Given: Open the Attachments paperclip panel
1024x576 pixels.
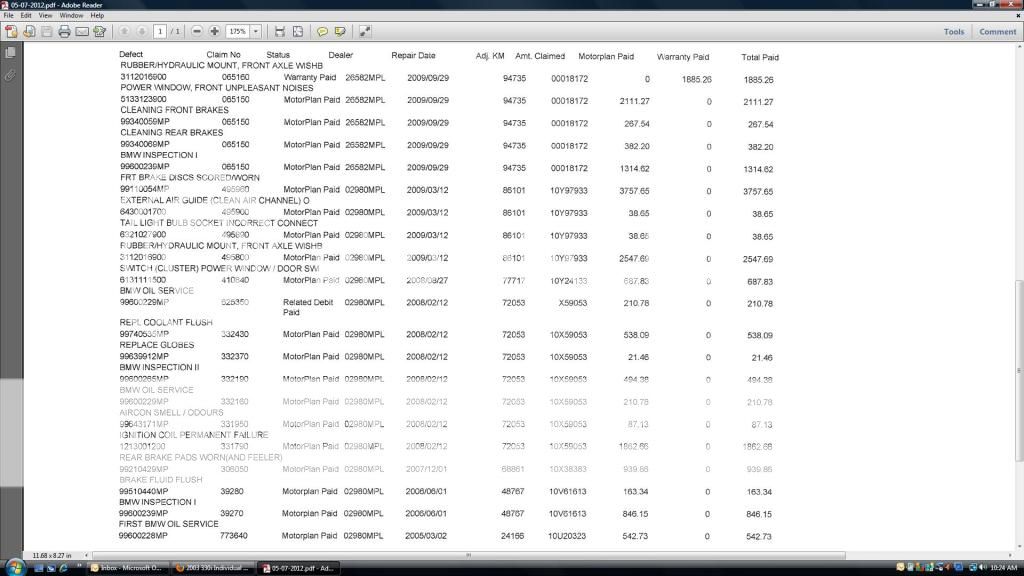Looking at the screenshot, I should [x=10, y=75].
